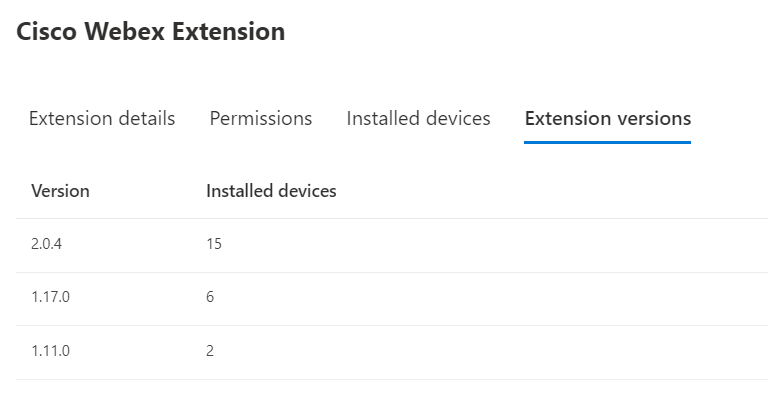Click empty space in the 1.11.0 row
Viewport: 768px width, 411px height.
tap(500, 351)
